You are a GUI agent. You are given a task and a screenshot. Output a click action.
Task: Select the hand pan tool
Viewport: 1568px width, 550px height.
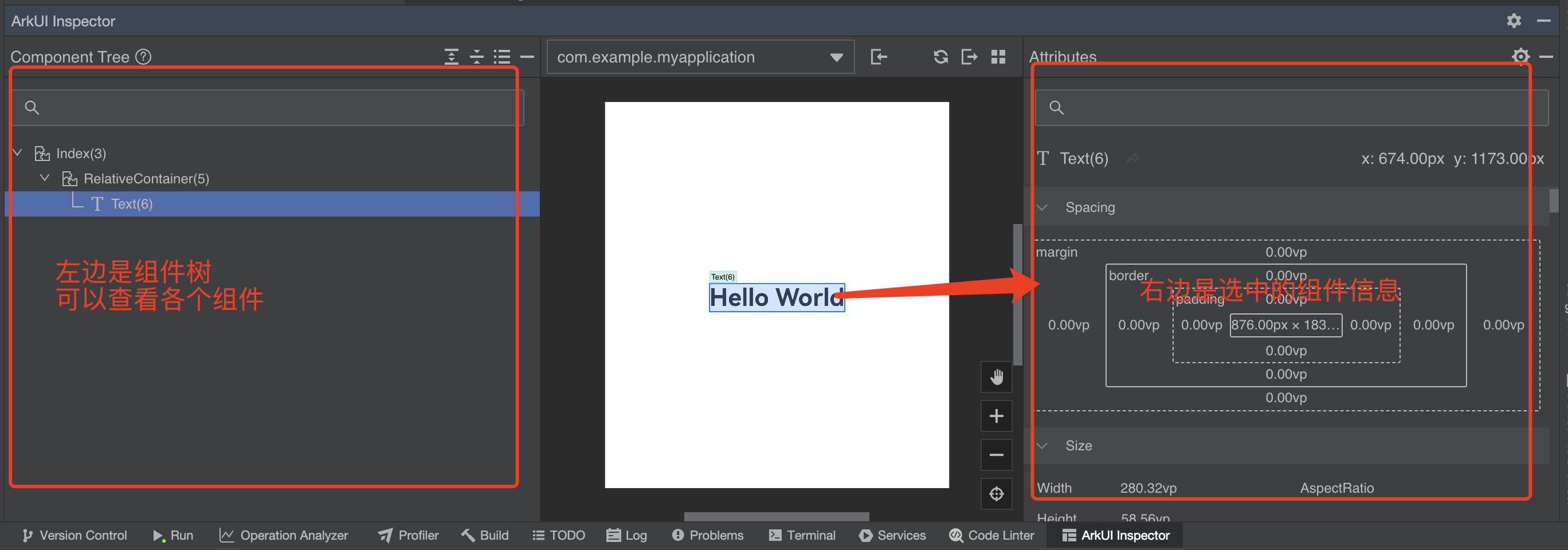click(996, 377)
